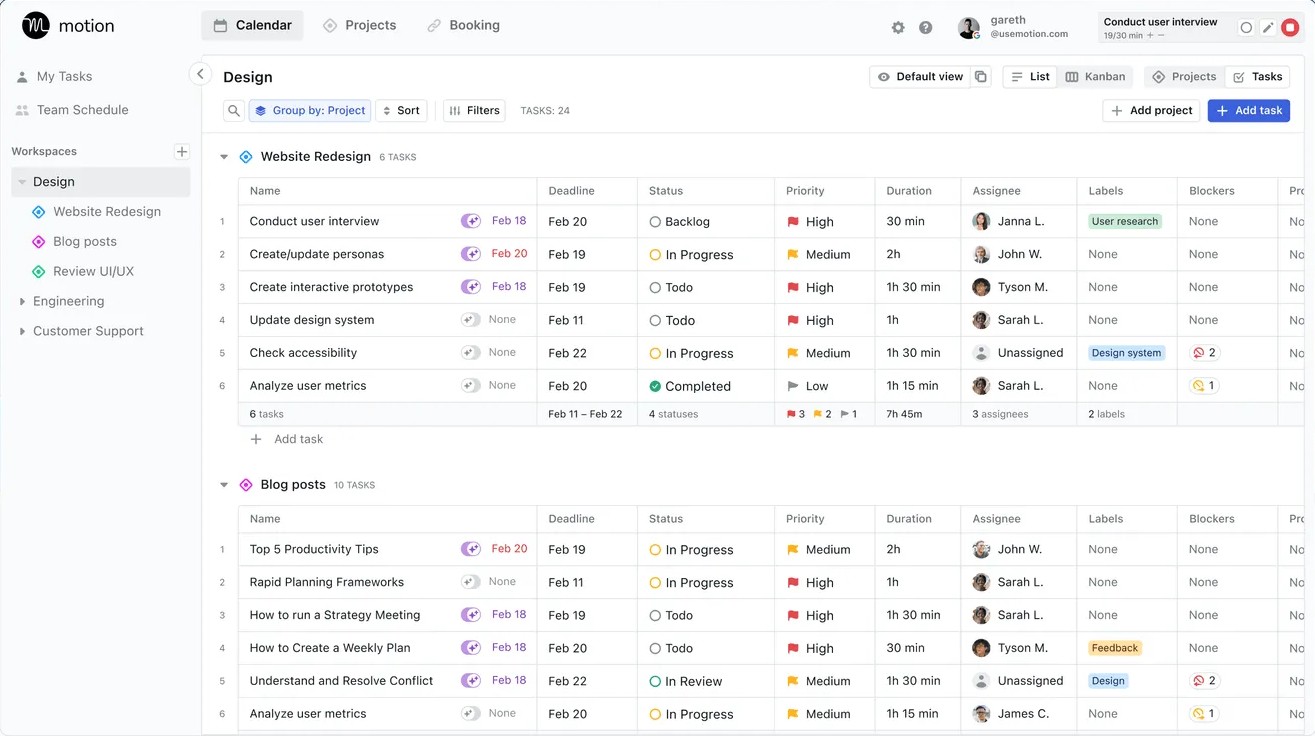Click the User research label tag
Screen dimensions: 1315x736
1125,221
